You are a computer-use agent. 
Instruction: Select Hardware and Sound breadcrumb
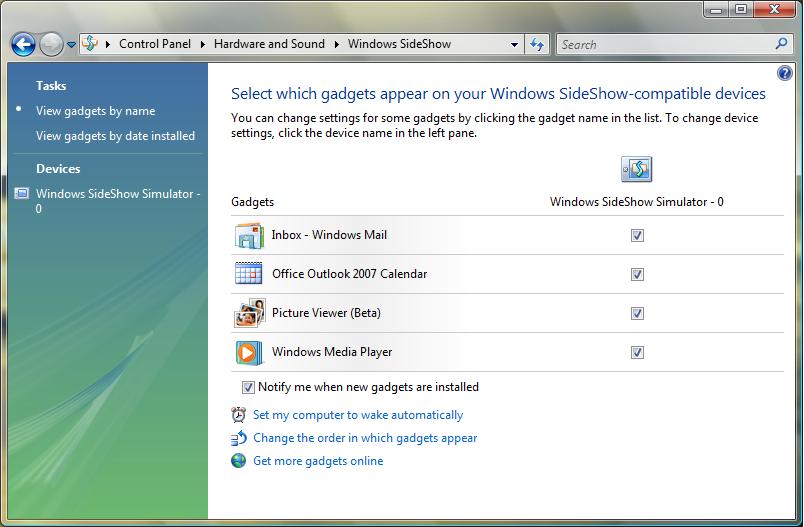tap(269, 44)
